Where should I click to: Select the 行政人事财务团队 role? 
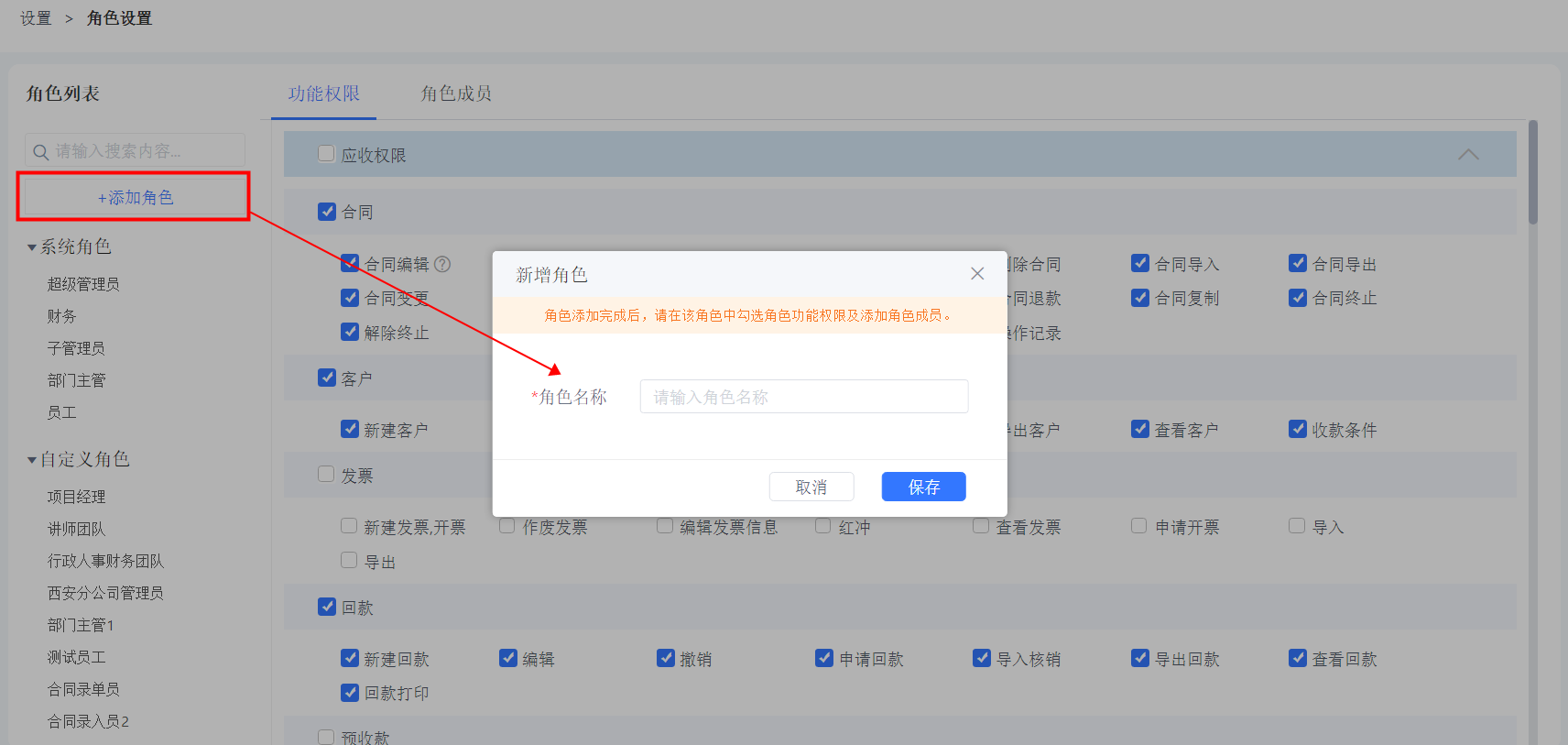click(x=105, y=561)
